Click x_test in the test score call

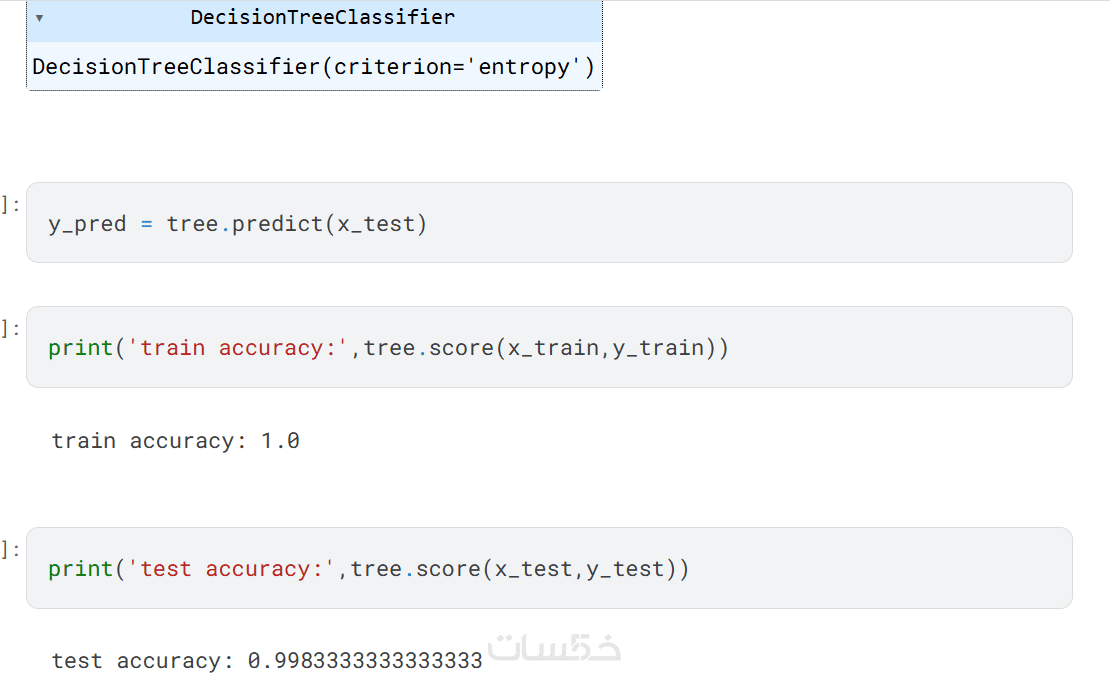point(532,569)
